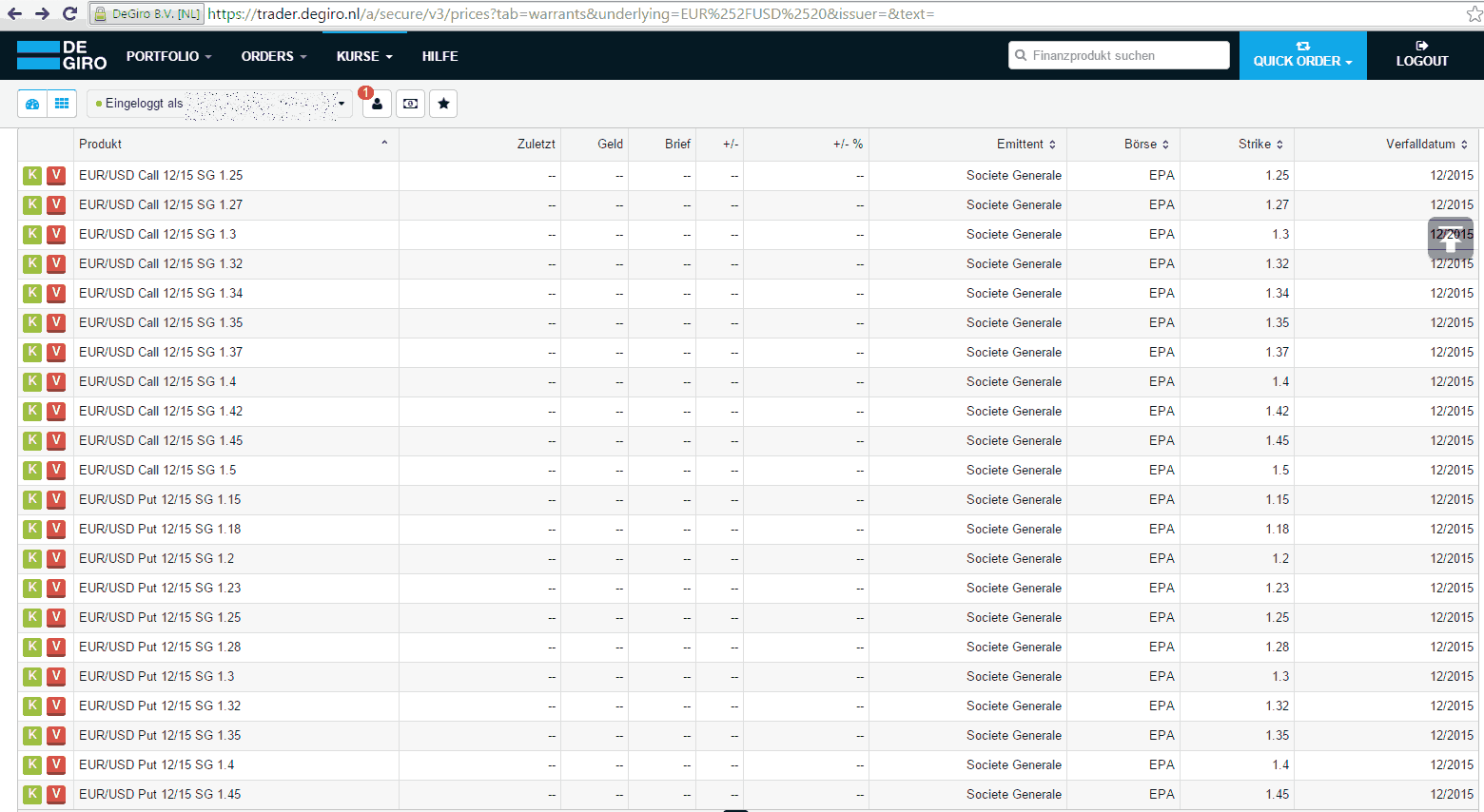Screen dimensions: 1484x812
Task: Click the Logout button
Action: pos(1421,56)
